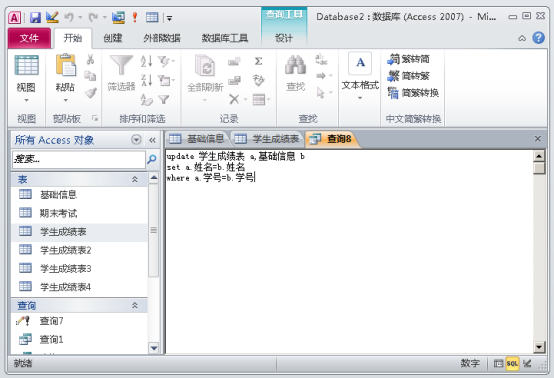Click the 视图 view button icon
554x378 pixels.
click(26, 65)
